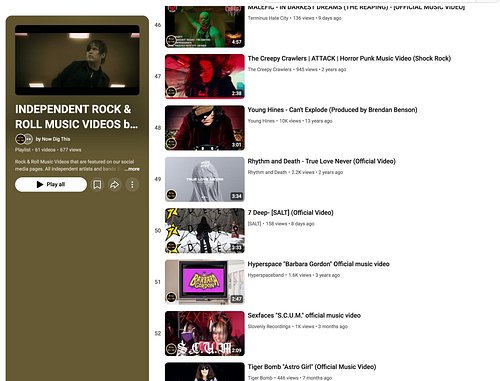Image resolution: width=500 pixels, height=381 pixels.
Task: Select playlist row number 51
Action: tap(158, 282)
